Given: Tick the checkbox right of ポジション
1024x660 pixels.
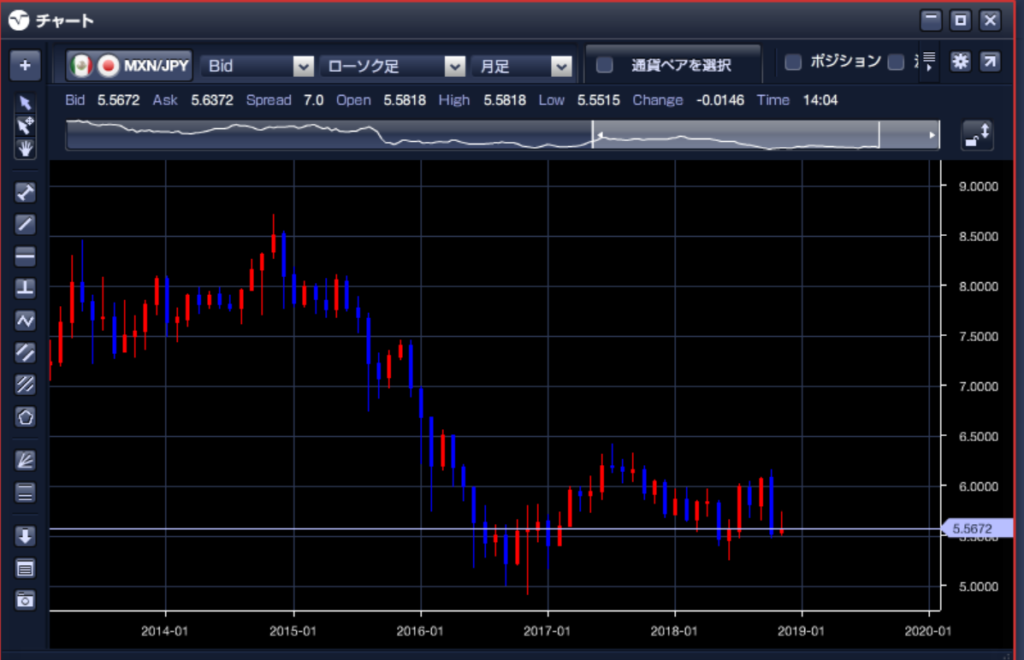Looking at the screenshot, I should point(896,62).
